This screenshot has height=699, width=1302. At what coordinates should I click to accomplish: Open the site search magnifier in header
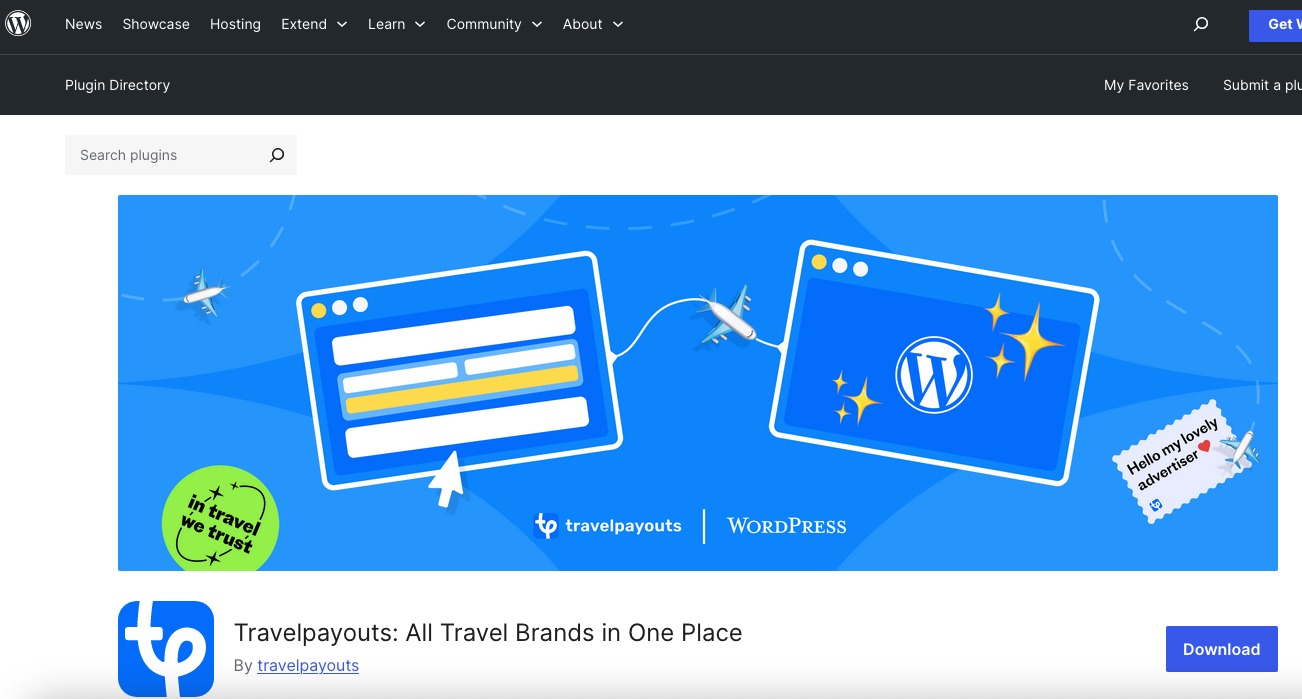[x=1201, y=24]
